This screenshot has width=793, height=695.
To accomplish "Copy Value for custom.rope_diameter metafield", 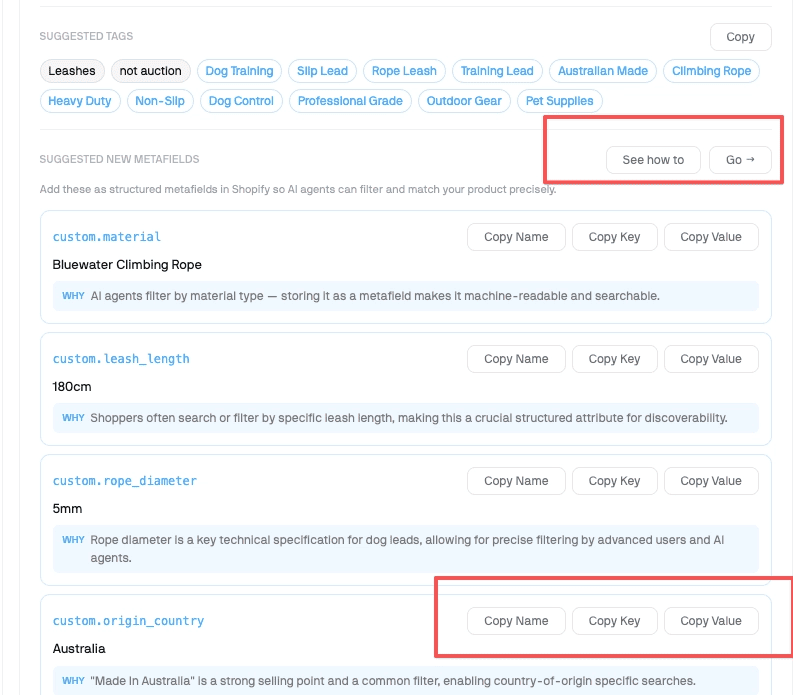I will [x=710, y=481].
